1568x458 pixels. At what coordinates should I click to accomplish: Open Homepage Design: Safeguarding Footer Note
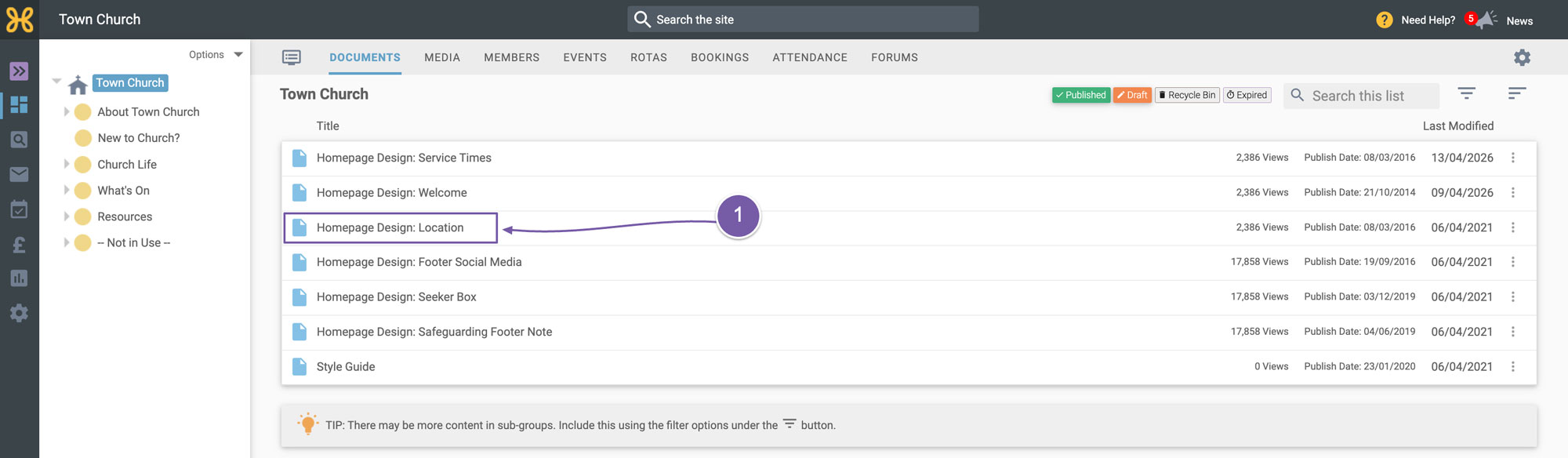point(434,332)
